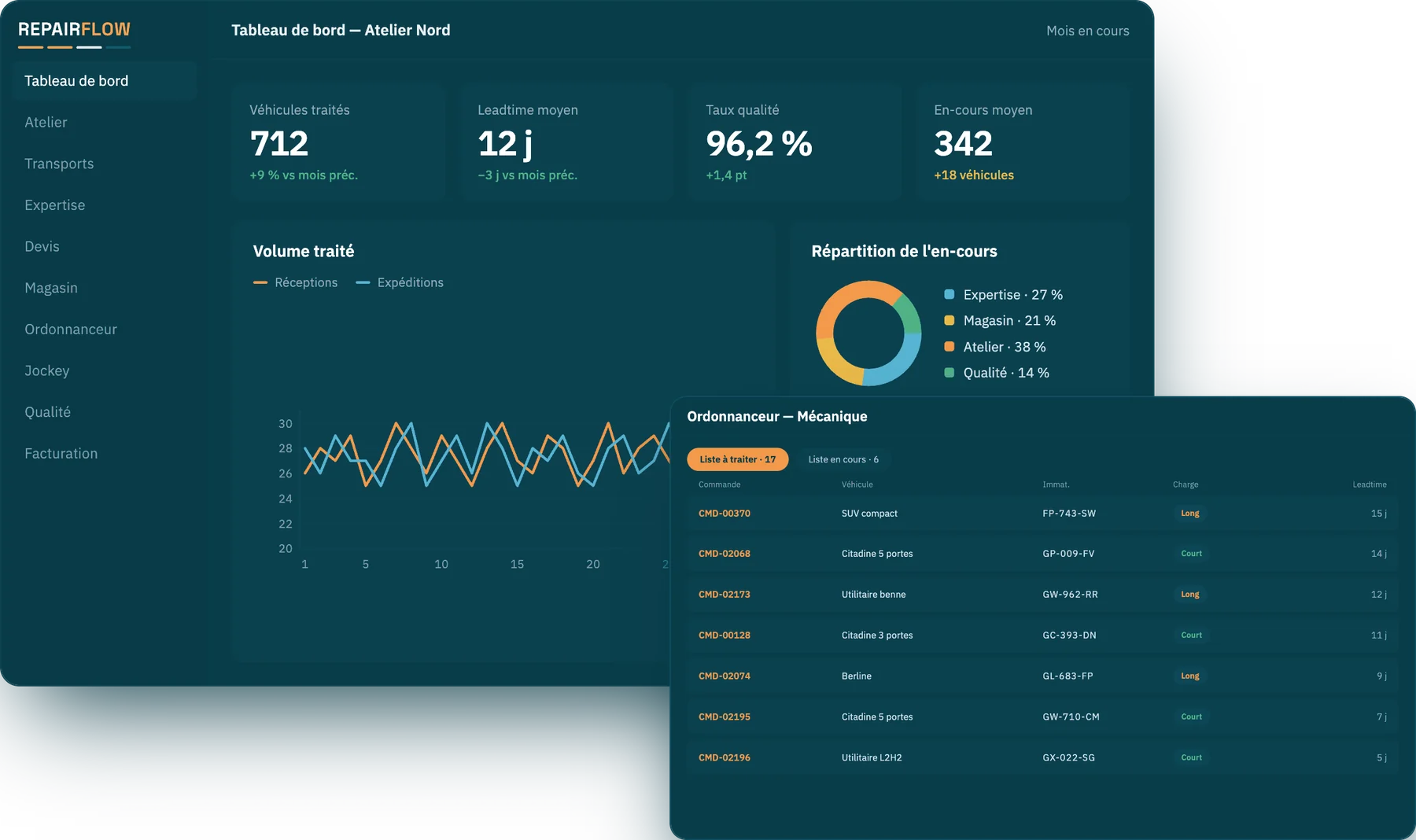Open Véhicules traités 712 card

pos(338,142)
